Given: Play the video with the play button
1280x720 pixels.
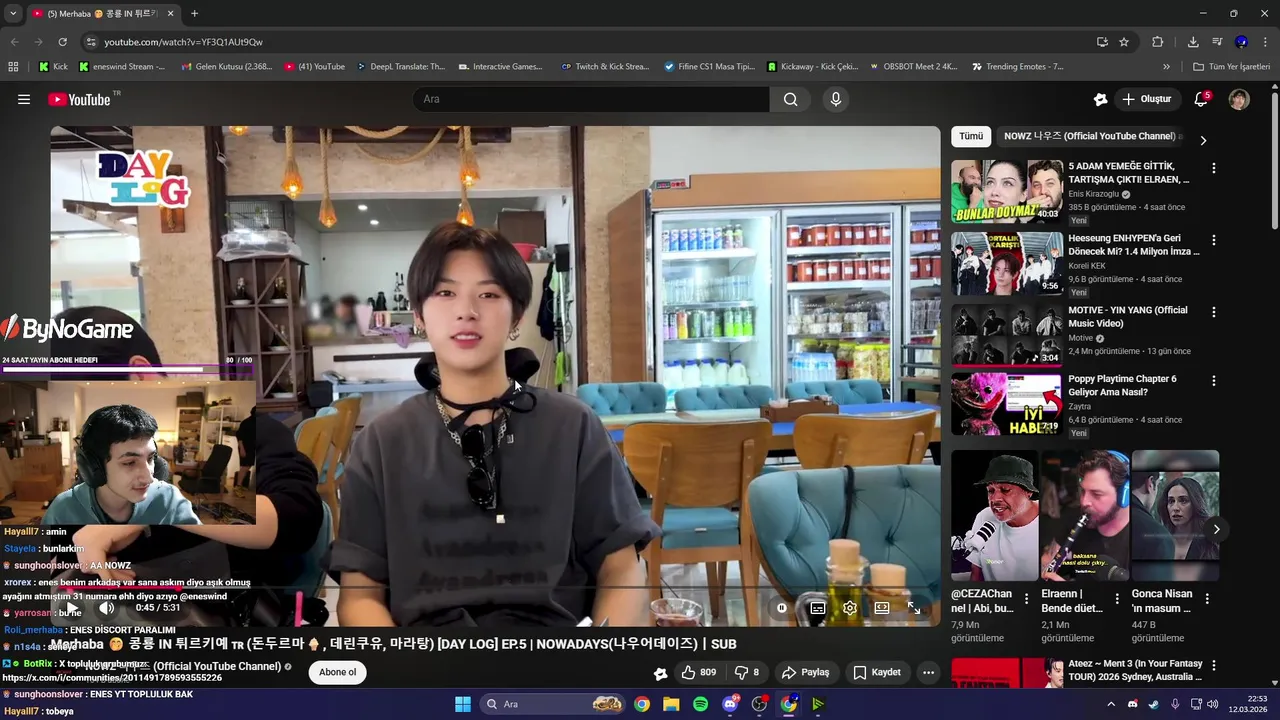Looking at the screenshot, I should (70, 608).
